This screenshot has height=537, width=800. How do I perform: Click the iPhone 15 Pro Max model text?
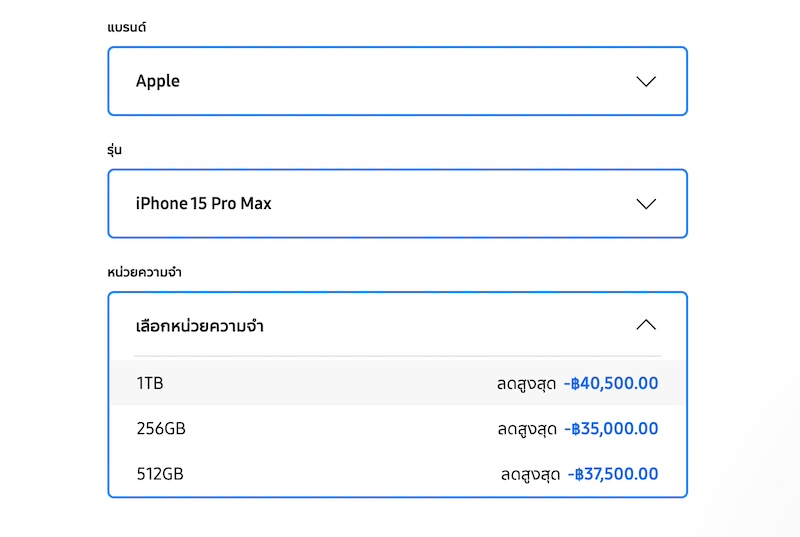click(x=204, y=204)
